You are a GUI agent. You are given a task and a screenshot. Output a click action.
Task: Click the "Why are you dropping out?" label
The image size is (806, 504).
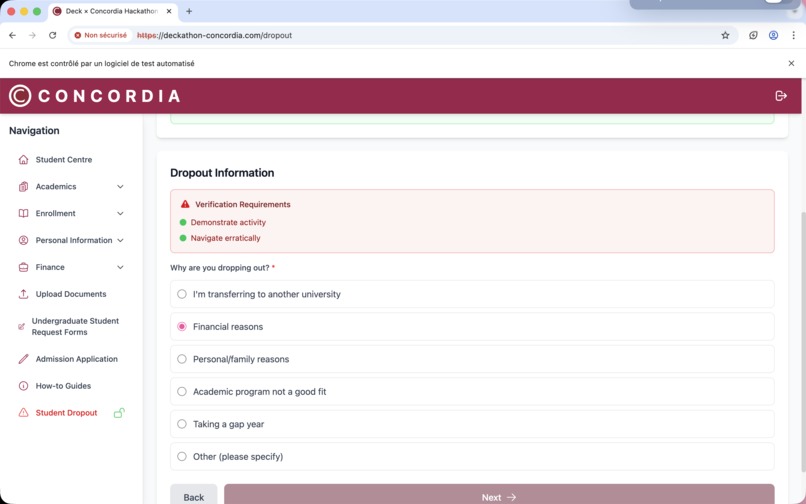219,268
